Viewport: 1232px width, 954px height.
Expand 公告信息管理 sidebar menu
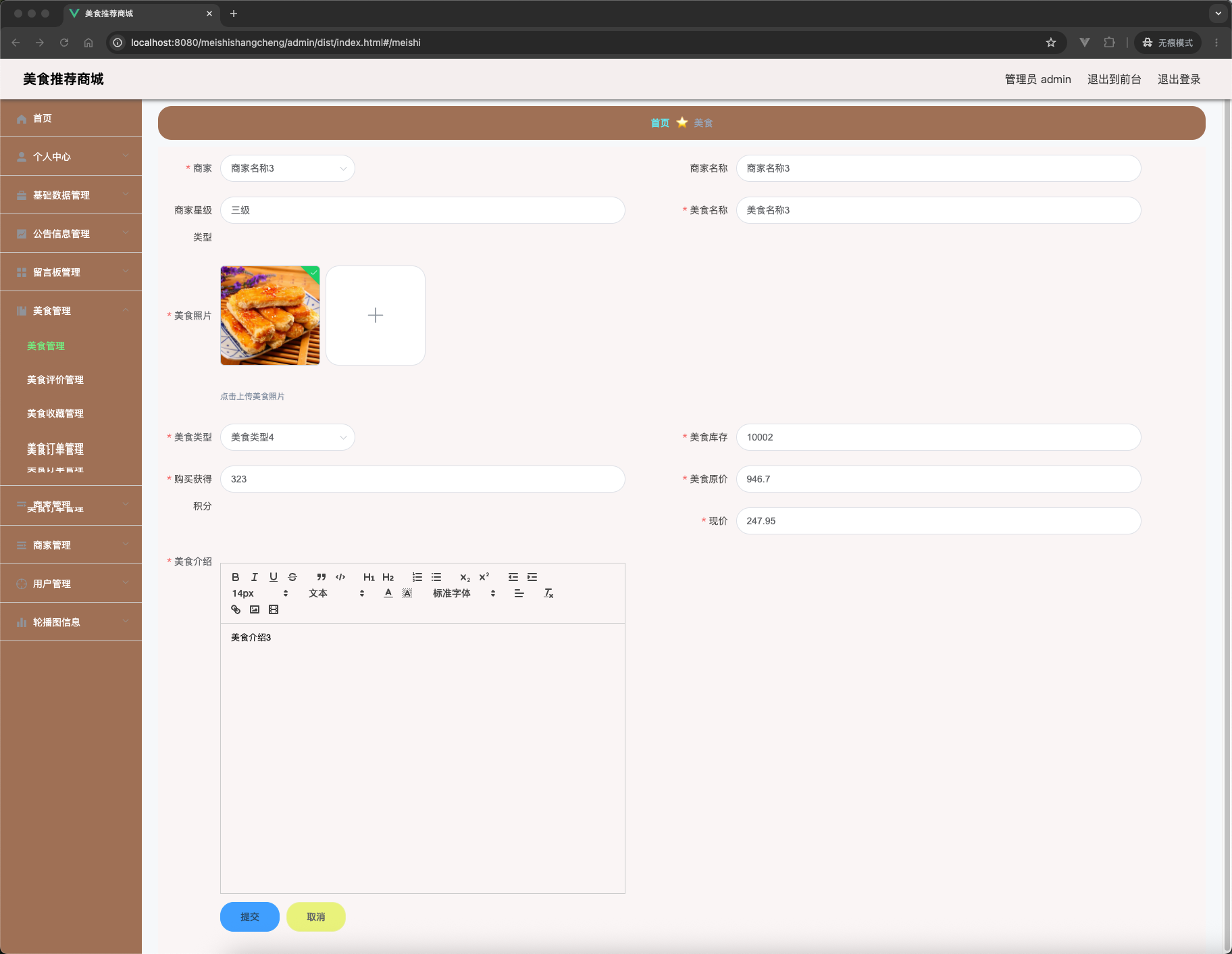(x=71, y=233)
